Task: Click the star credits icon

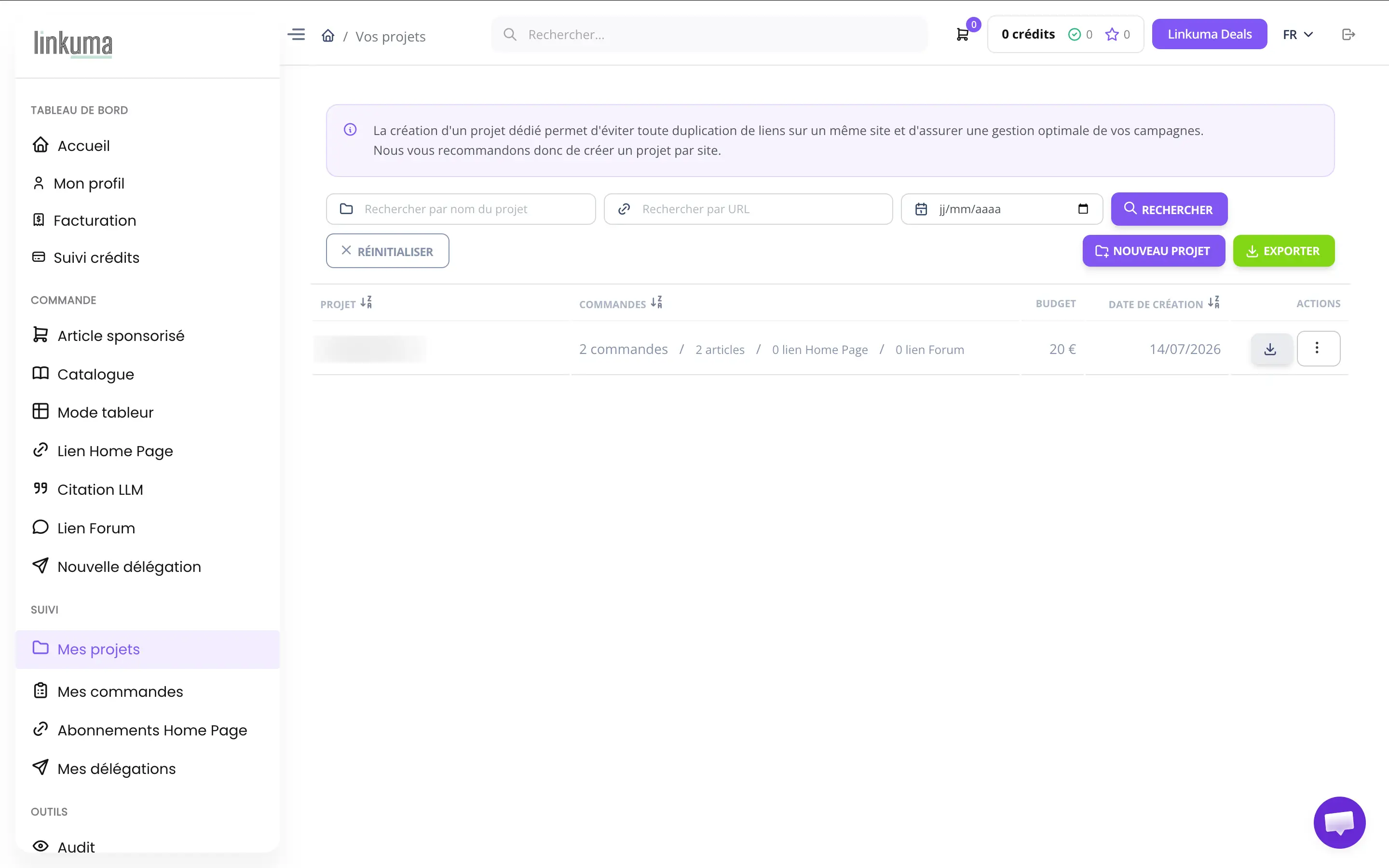Action: click(x=1112, y=34)
